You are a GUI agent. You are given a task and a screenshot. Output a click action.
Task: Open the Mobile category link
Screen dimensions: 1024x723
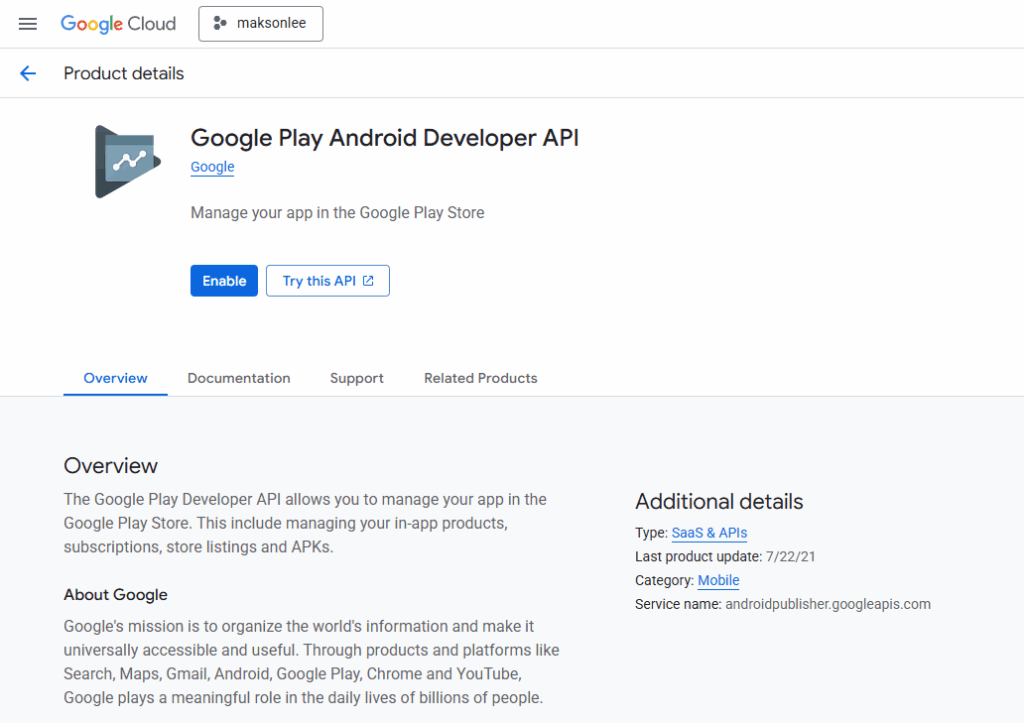(x=718, y=580)
